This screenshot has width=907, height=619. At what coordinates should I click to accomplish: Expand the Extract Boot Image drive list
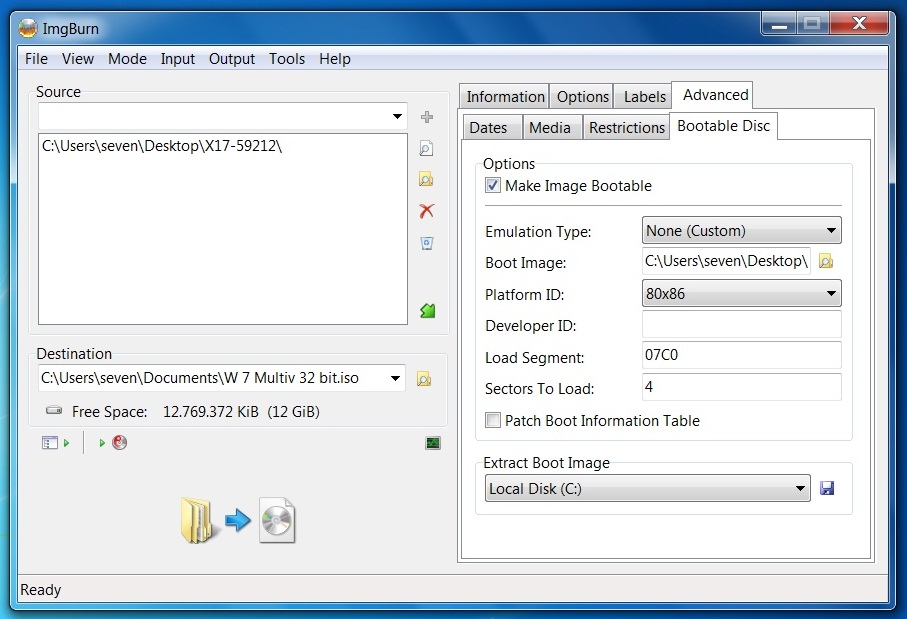tap(647, 488)
